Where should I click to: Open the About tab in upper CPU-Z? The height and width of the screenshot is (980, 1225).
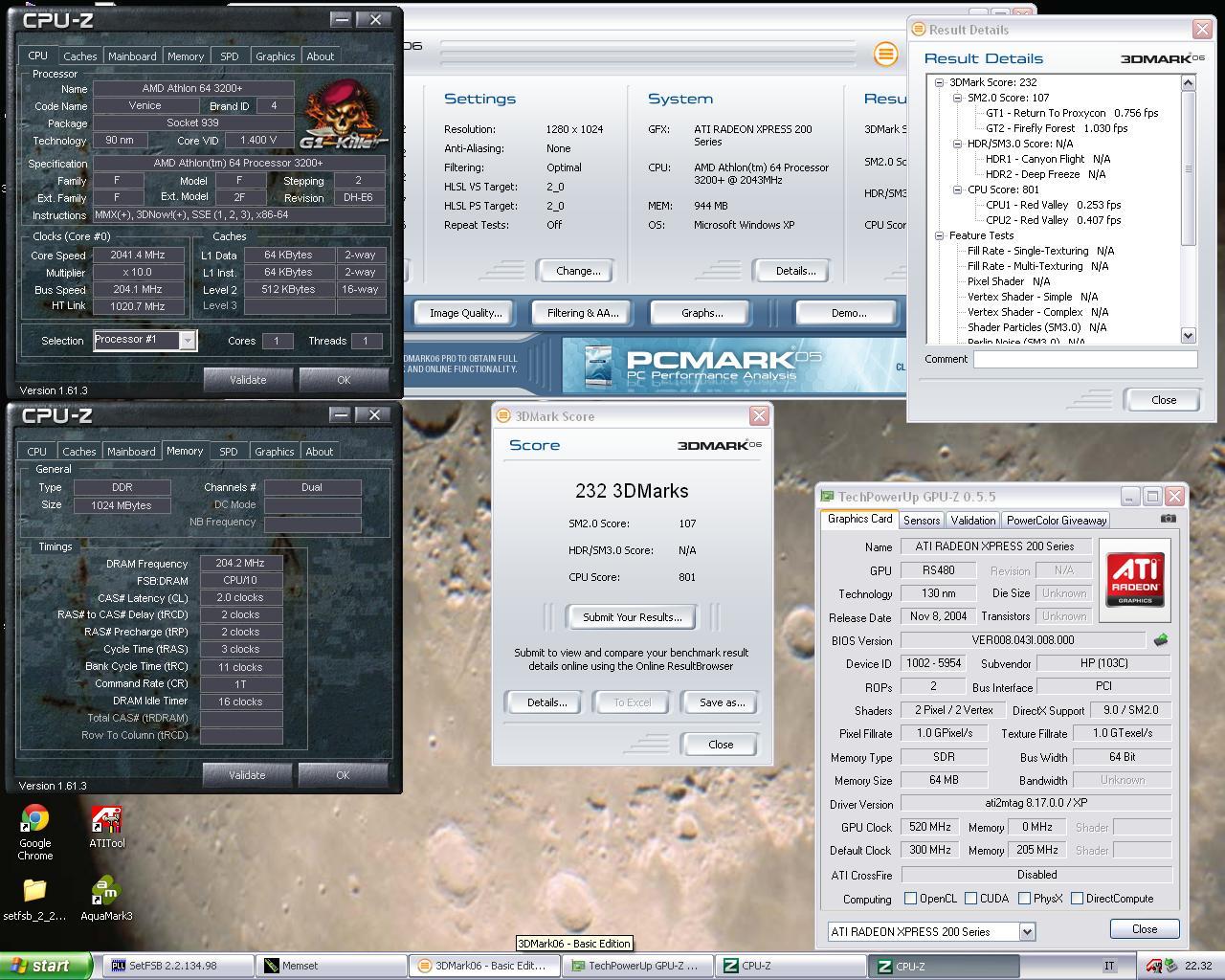click(x=321, y=56)
